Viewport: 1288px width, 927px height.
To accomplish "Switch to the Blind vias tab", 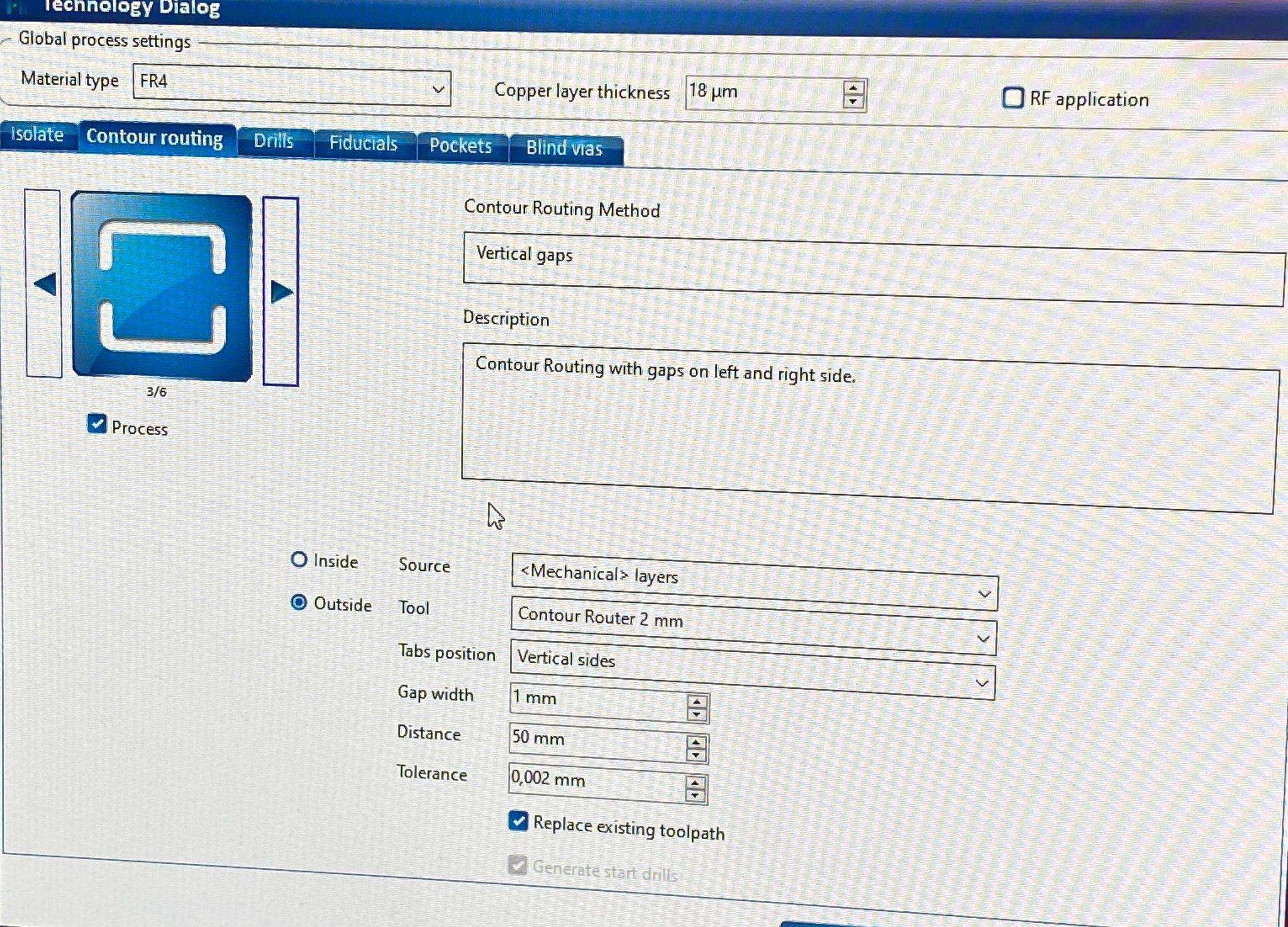I will coord(565,149).
